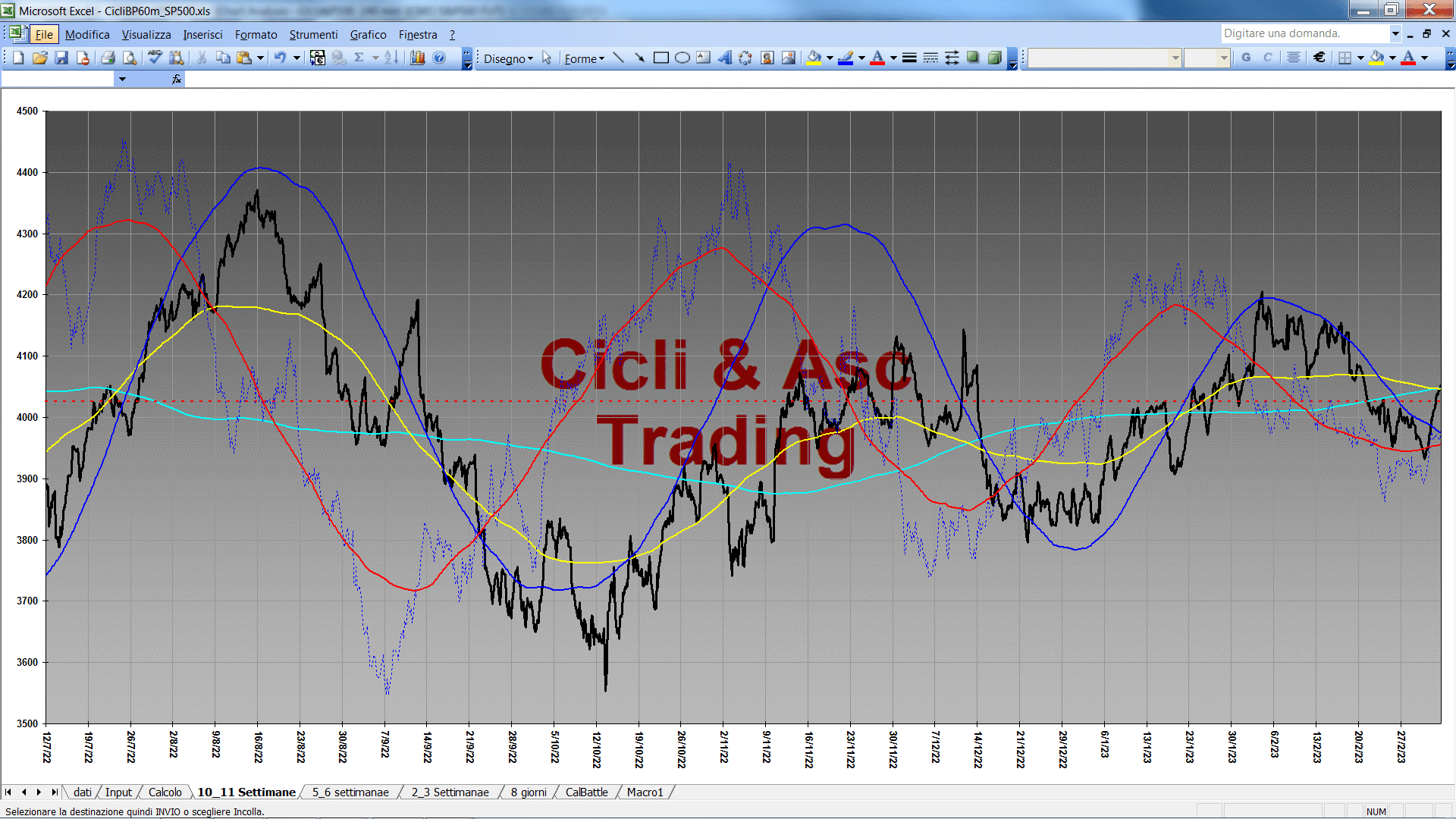Viewport: 1456px width, 819px height.
Task: Click the formatting toolbar Font Color A
Action: pyautogui.click(x=1408, y=58)
